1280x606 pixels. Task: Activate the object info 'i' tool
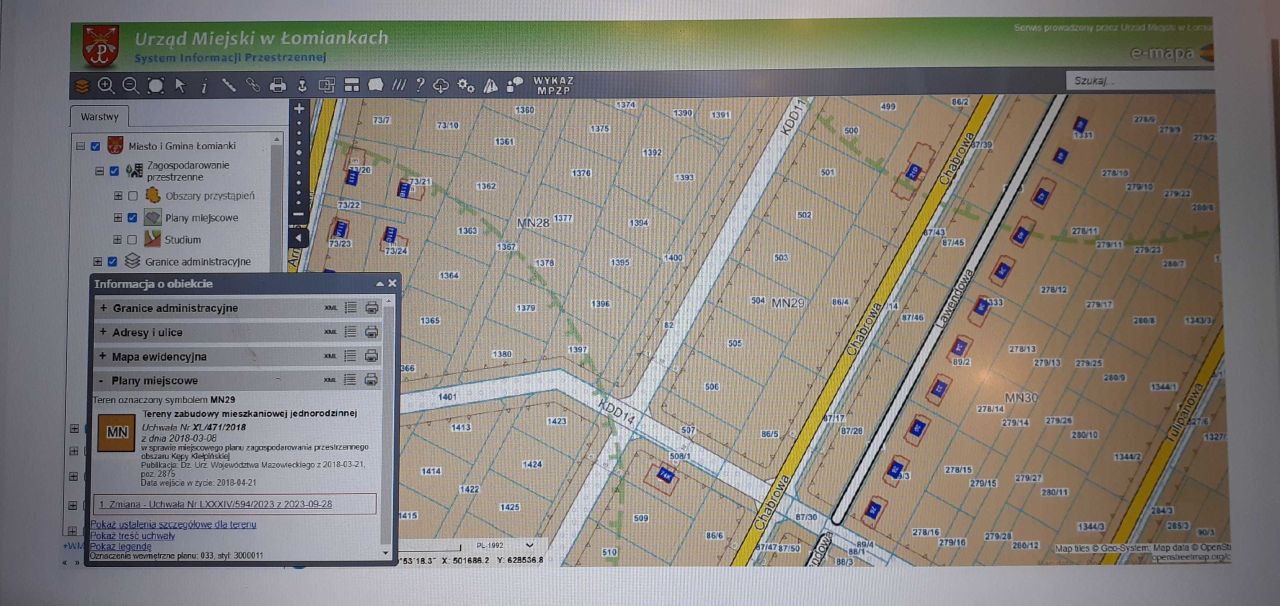(x=204, y=86)
